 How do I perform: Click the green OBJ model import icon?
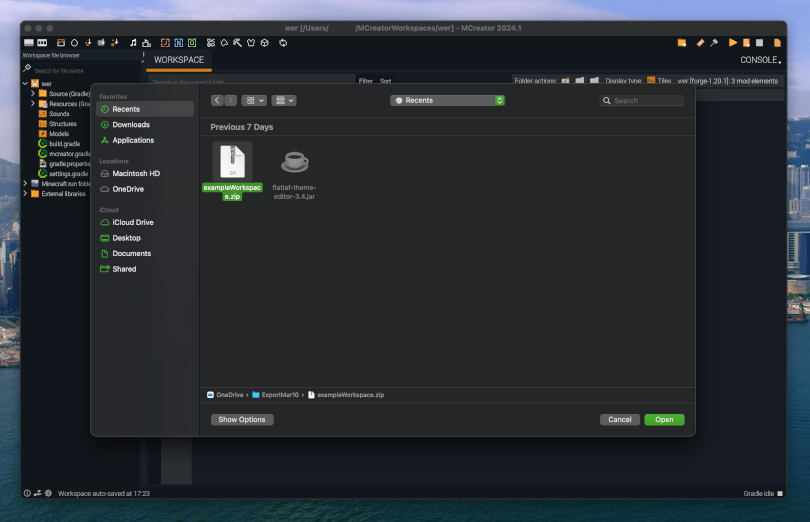(x=192, y=43)
